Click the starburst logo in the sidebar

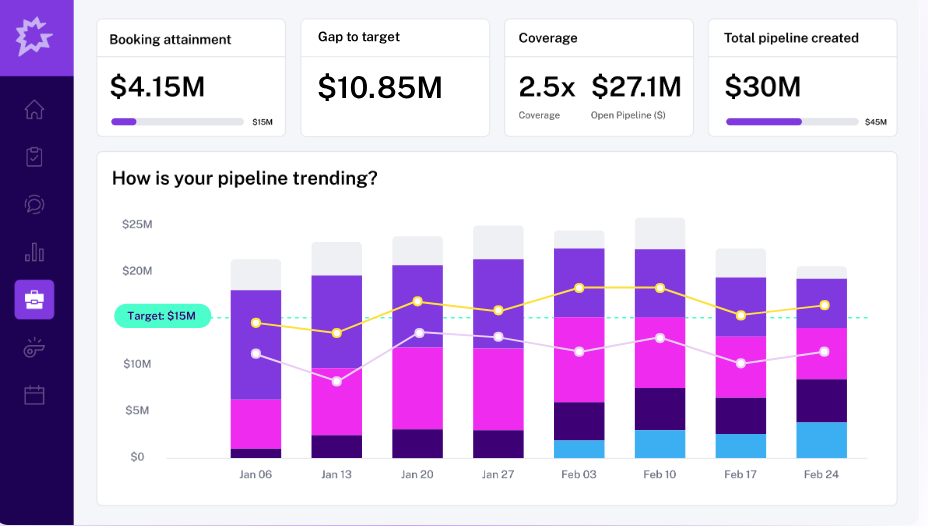[x=35, y=37]
